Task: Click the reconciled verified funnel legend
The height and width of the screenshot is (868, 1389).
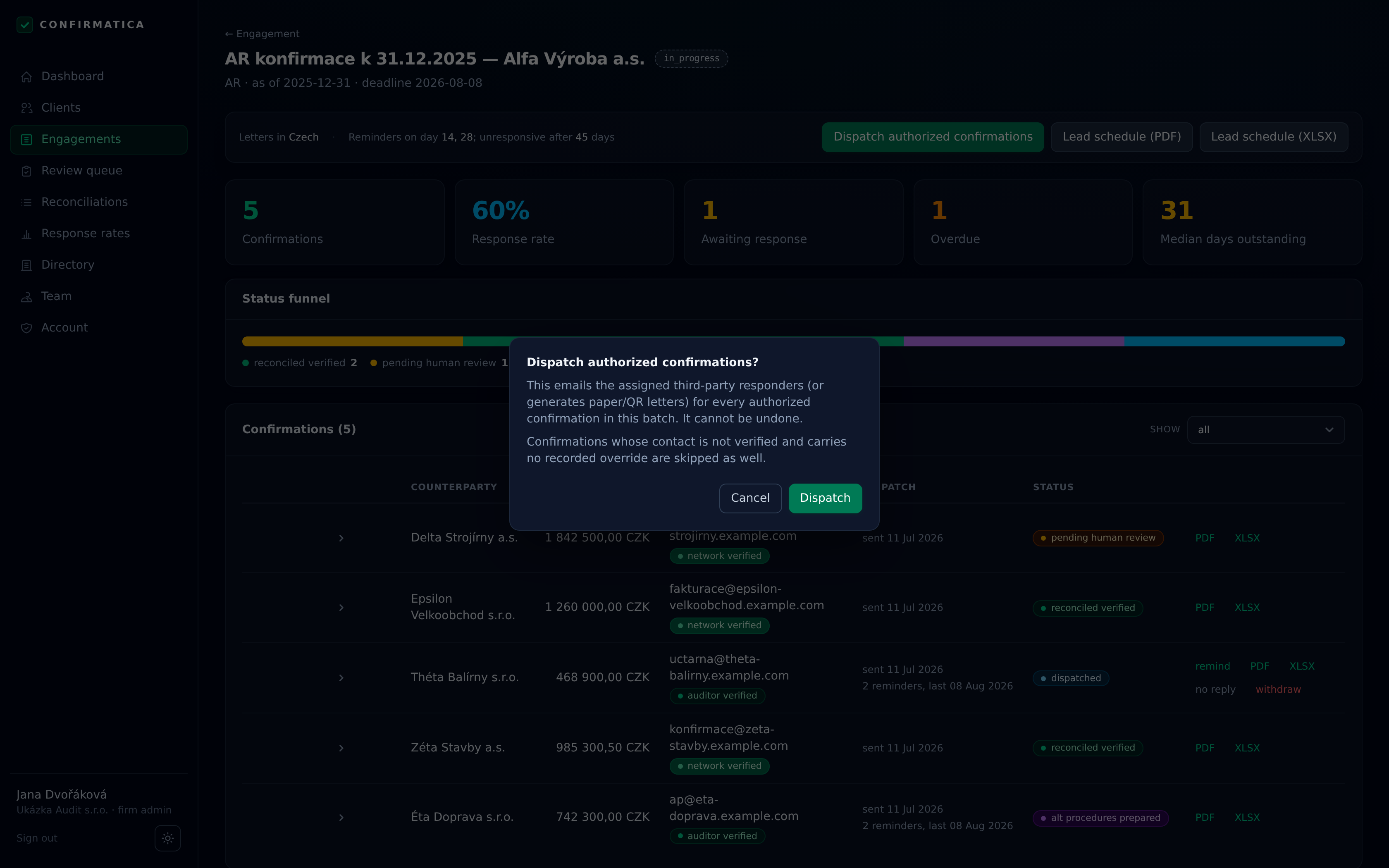Action: click(x=300, y=363)
